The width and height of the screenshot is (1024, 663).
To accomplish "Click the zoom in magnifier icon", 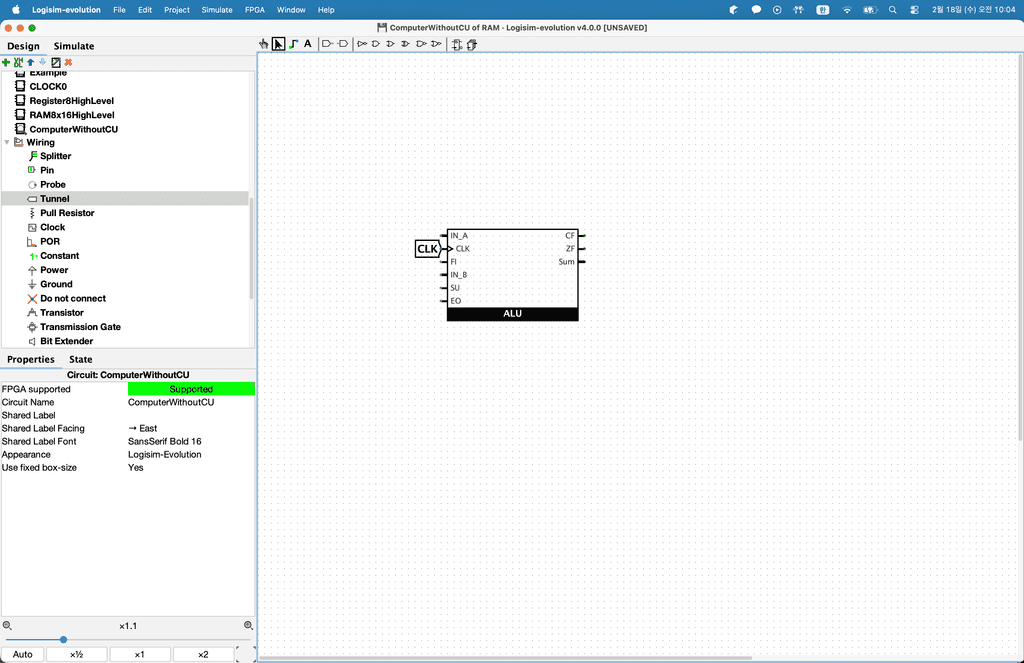I will click(x=248, y=625).
